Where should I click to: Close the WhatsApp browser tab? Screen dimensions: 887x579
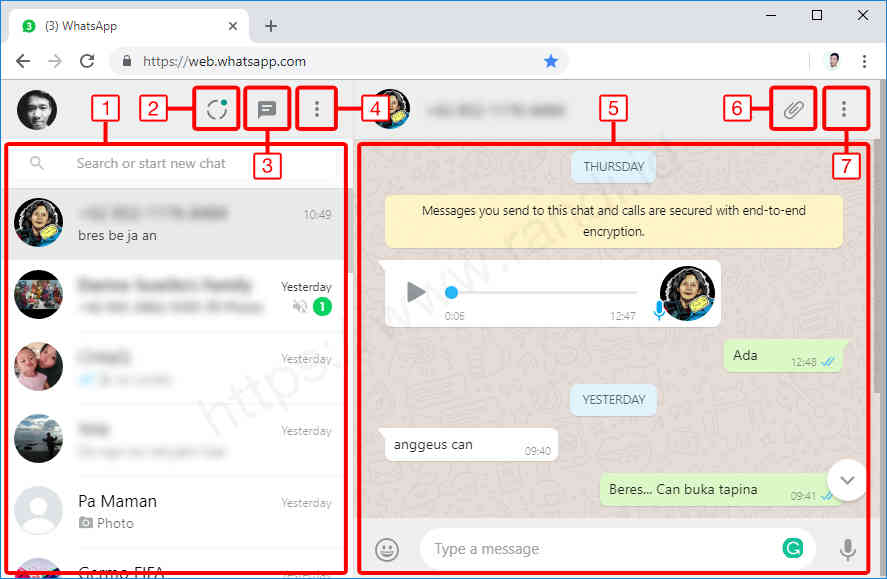pyautogui.click(x=232, y=26)
